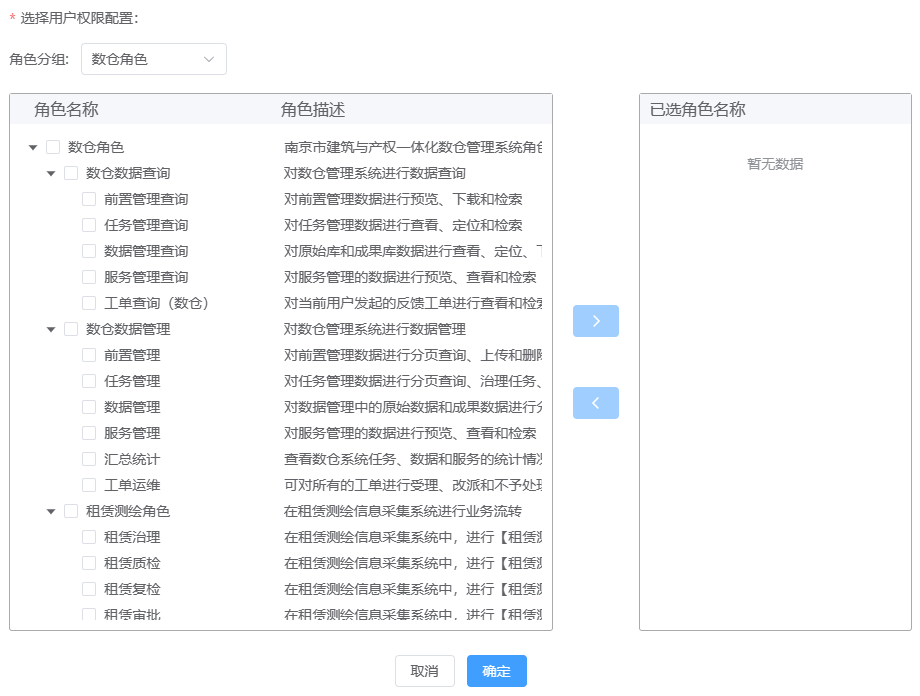Enable the 前置管理查询 checkbox
The image size is (920, 696).
click(x=88, y=198)
